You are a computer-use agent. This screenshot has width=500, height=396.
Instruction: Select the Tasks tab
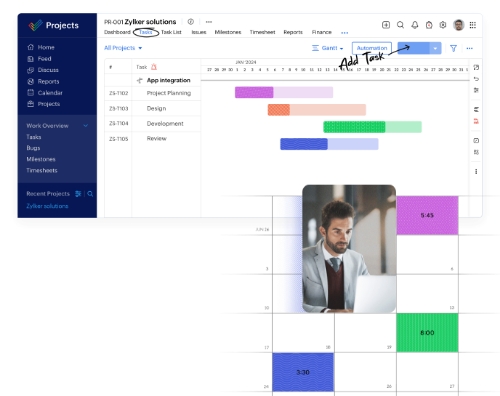(146, 32)
